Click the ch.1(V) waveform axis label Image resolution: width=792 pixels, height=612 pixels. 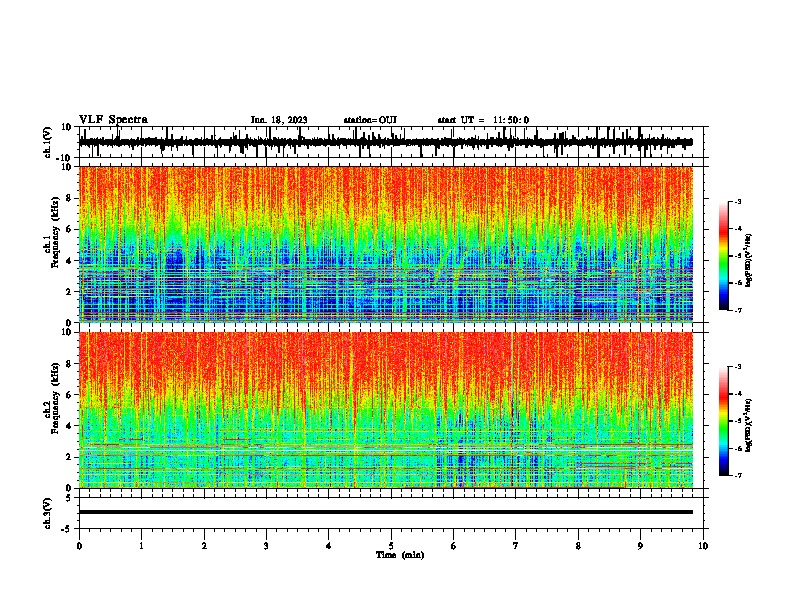pyautogui.click(x=48, y=142)
